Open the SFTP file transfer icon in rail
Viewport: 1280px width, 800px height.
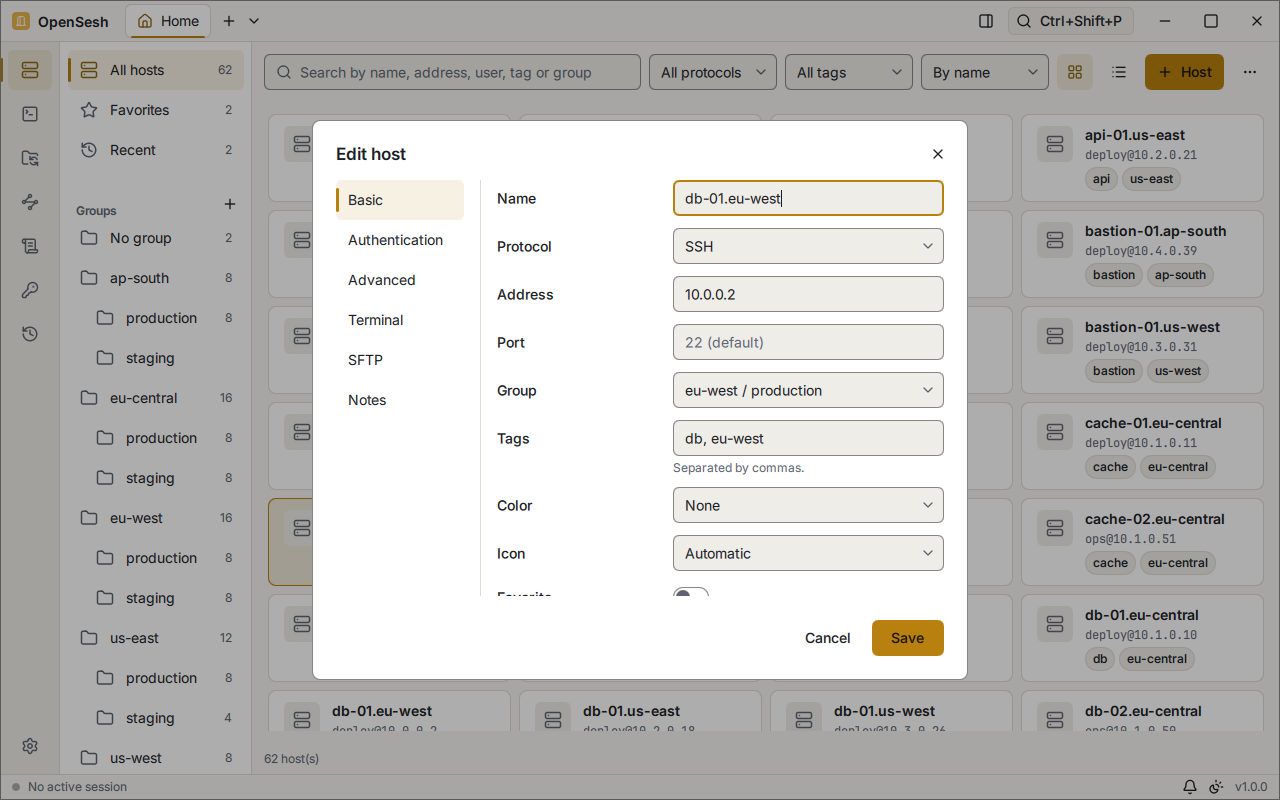point(30,158)
